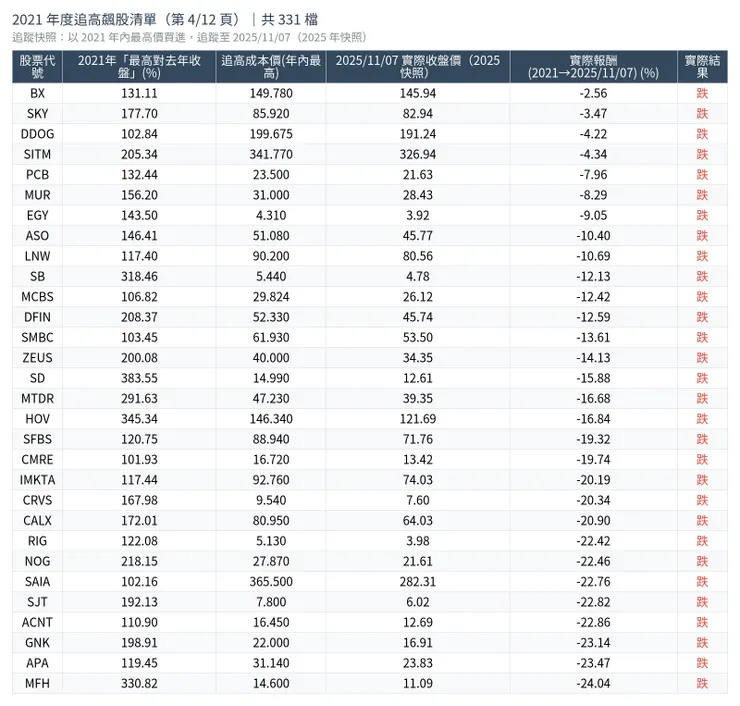
Task: Select ticker CMRE cell
Action: point(37,459)
